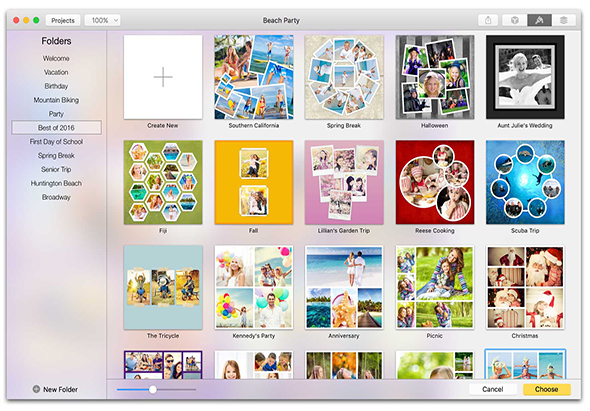
Task: Select the Reese Cooking thumbnail
Action: point(435,183)
